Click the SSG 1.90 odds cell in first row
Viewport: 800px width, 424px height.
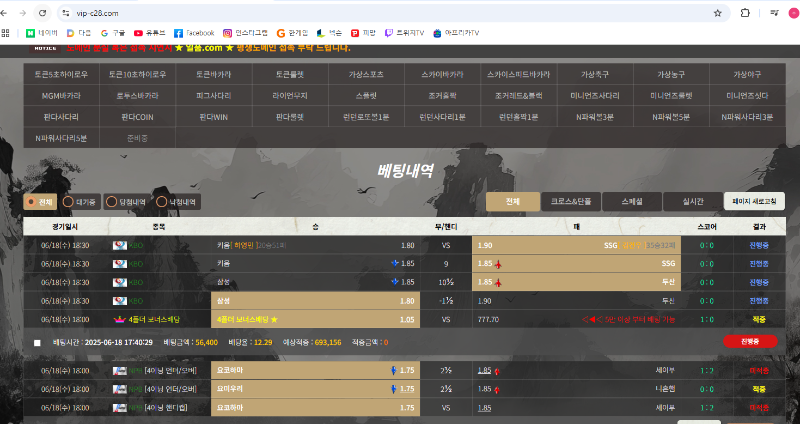coord(577,245)
